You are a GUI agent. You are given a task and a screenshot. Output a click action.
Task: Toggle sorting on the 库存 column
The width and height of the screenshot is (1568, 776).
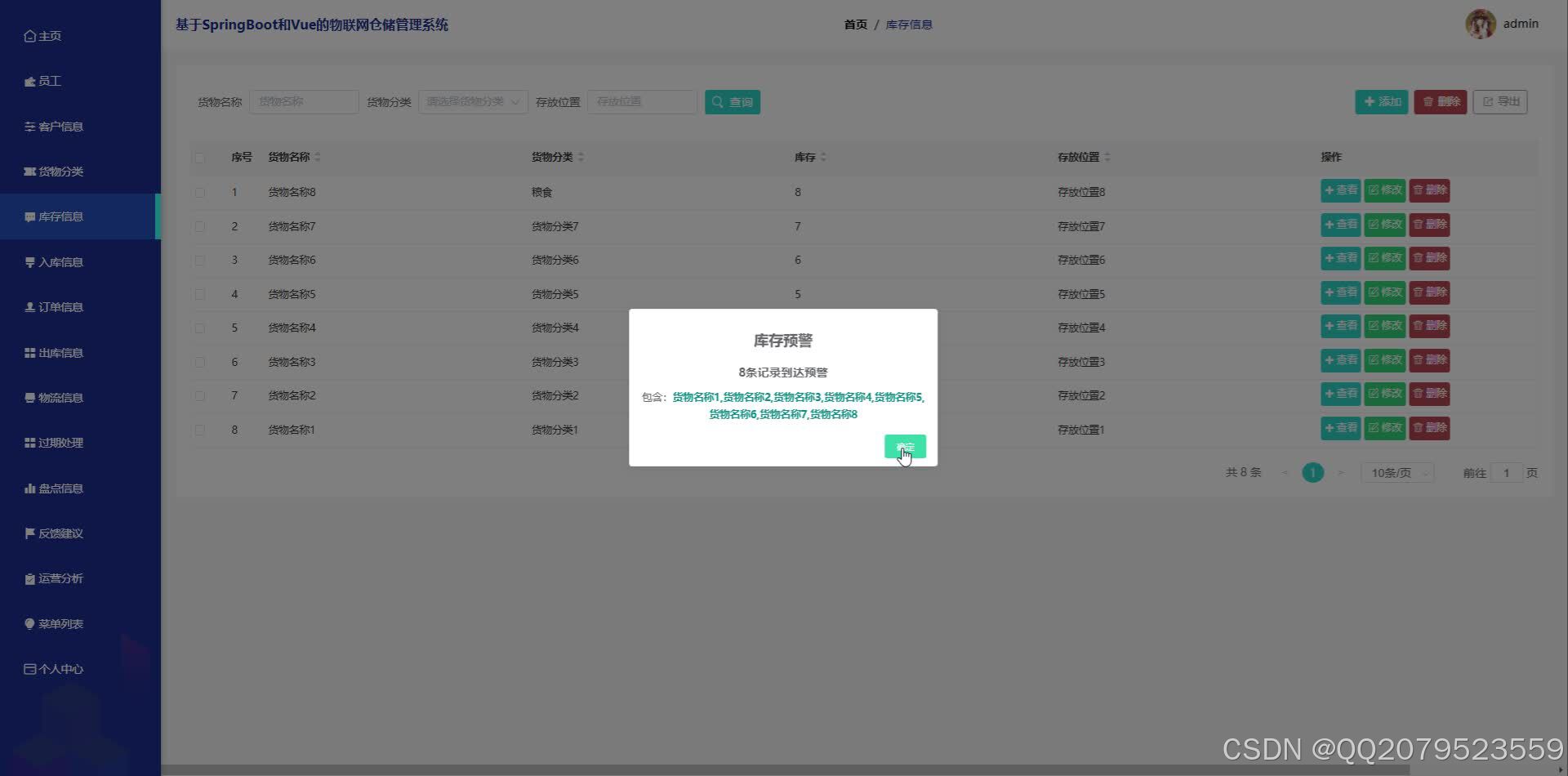(x=821, y=157)
